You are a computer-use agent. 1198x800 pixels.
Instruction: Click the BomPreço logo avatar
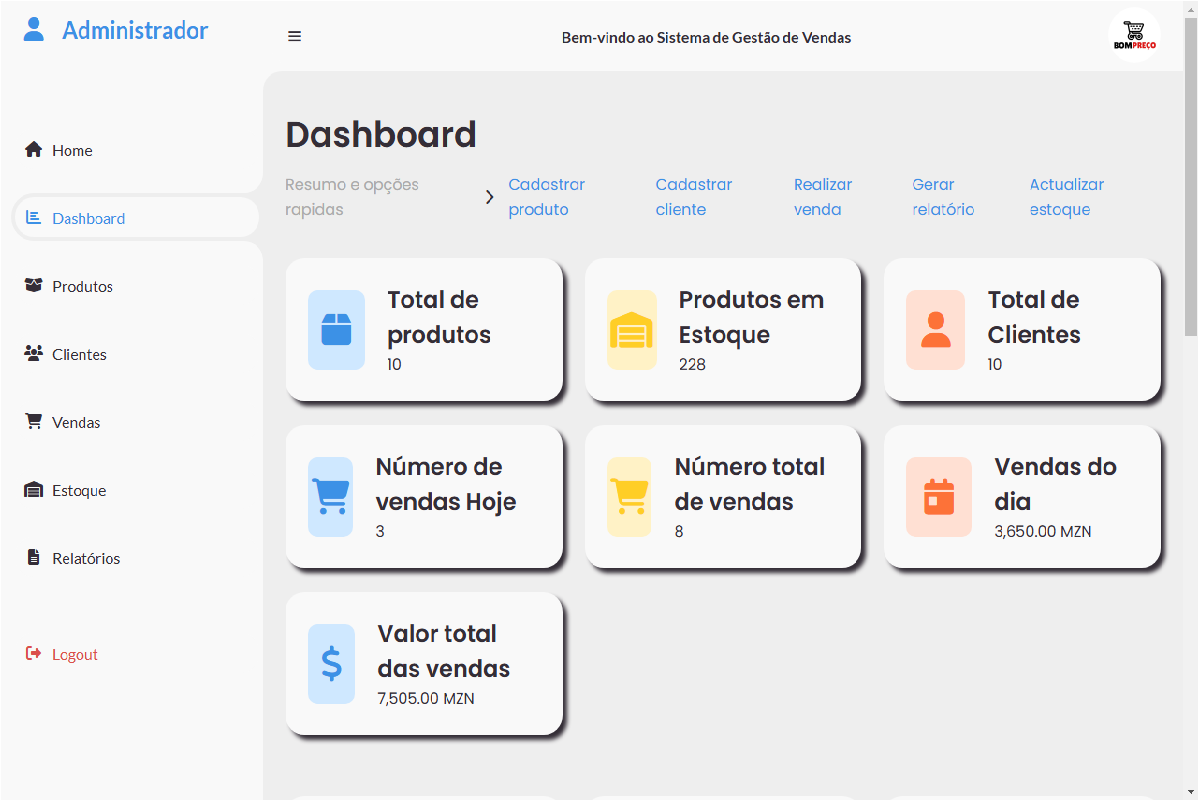point(1134,36)
